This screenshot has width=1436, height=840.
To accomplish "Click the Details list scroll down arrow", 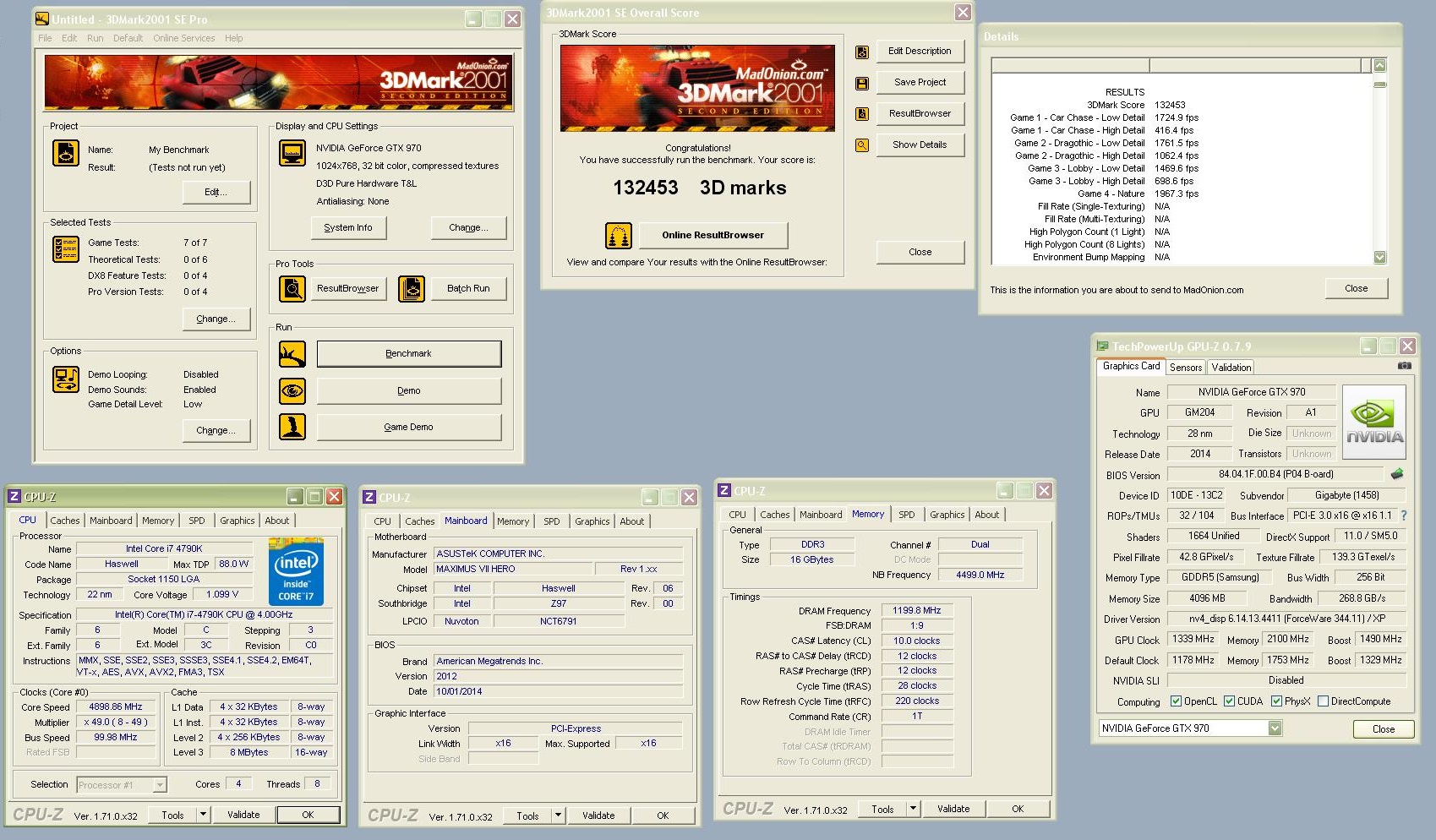I will pyautogui.click(x=1380, y=257).
